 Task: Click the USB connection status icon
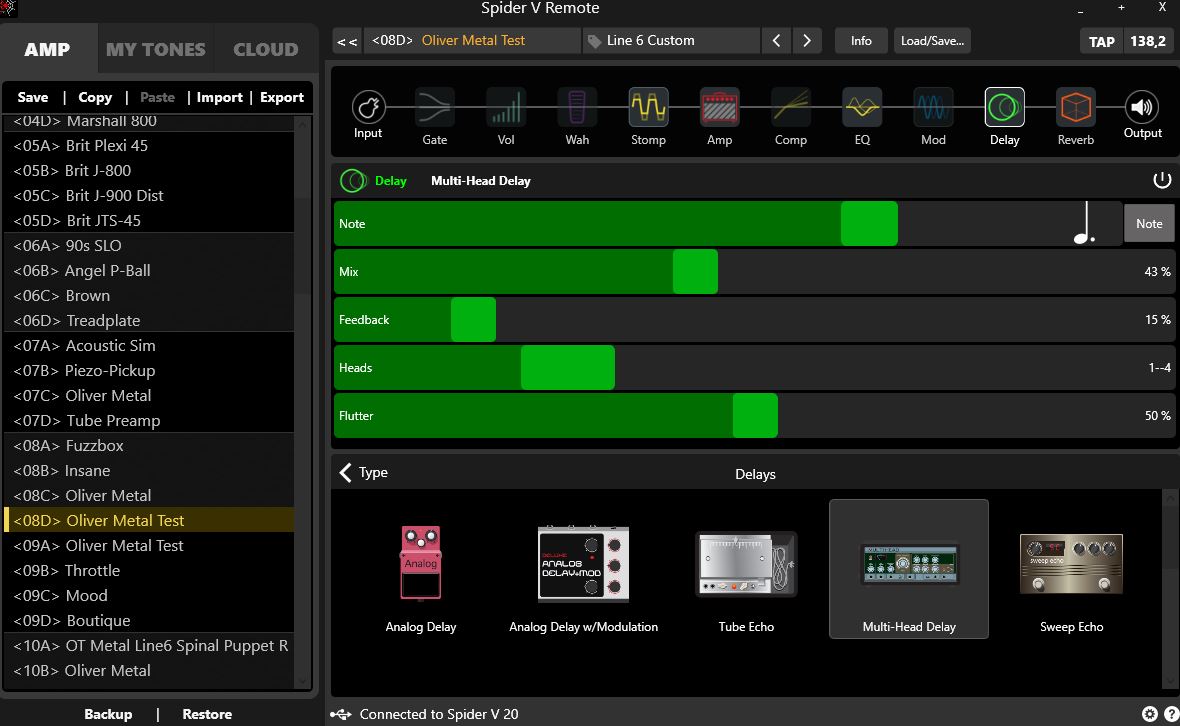click(x=341, y=714)
